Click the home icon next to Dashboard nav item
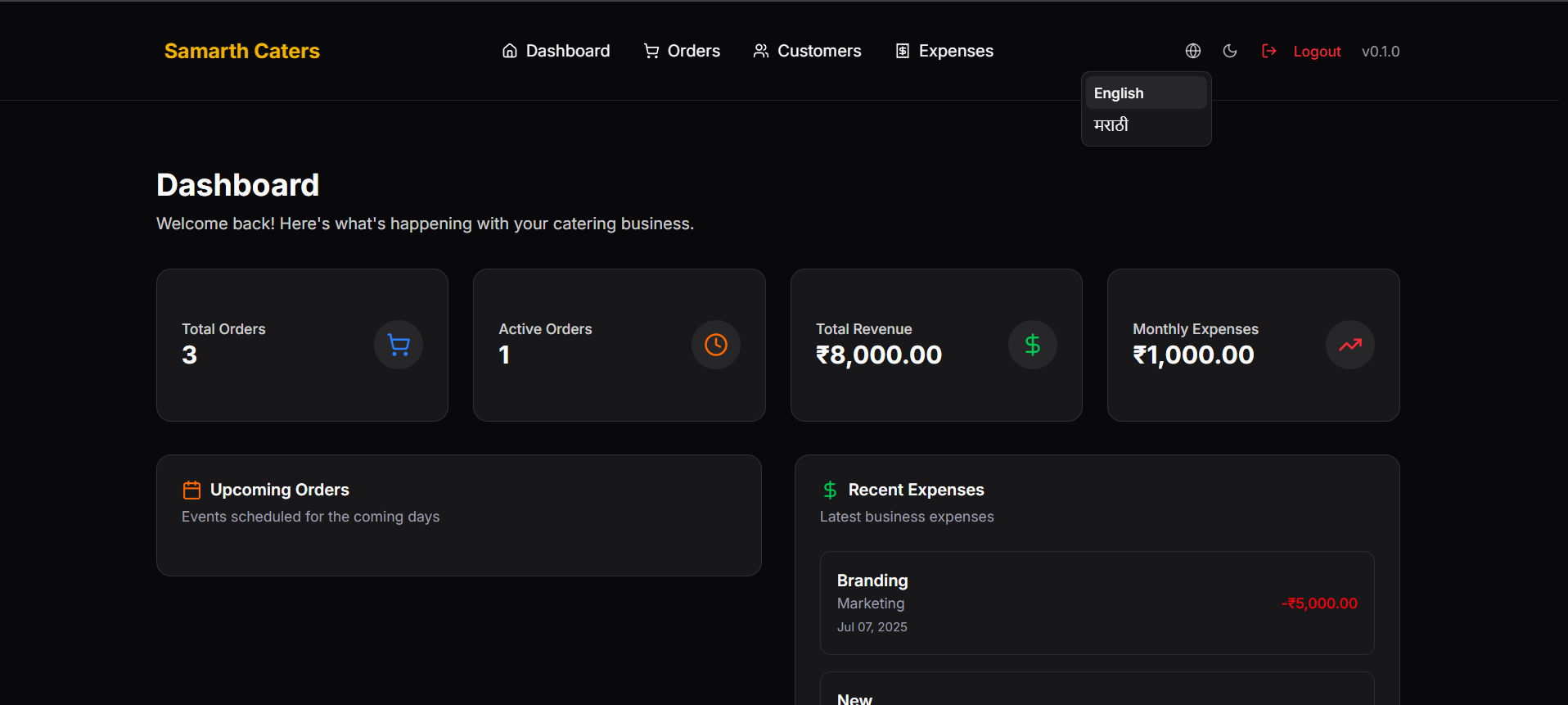The image size is (1568, 705). [x=509, y=50]
